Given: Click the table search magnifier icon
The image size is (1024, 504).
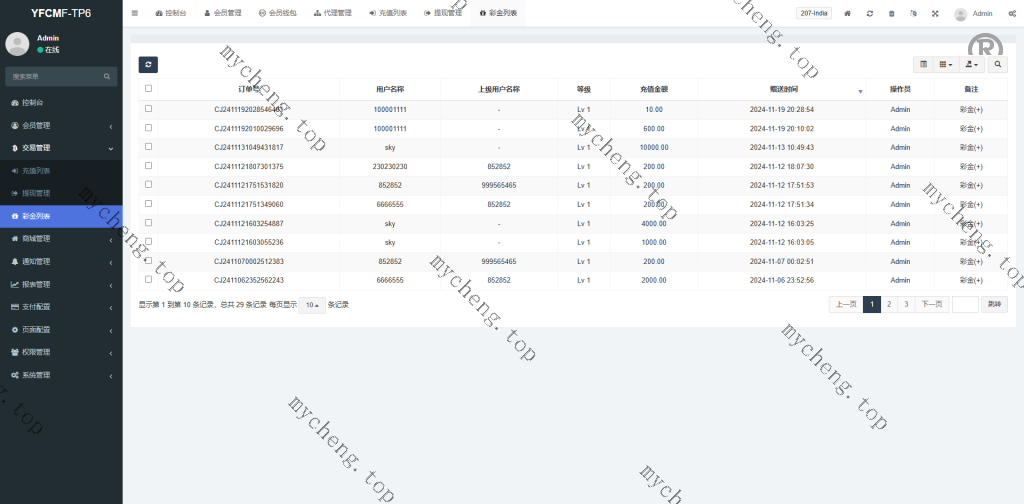Looking at the screenshot, I should [998, 64].
